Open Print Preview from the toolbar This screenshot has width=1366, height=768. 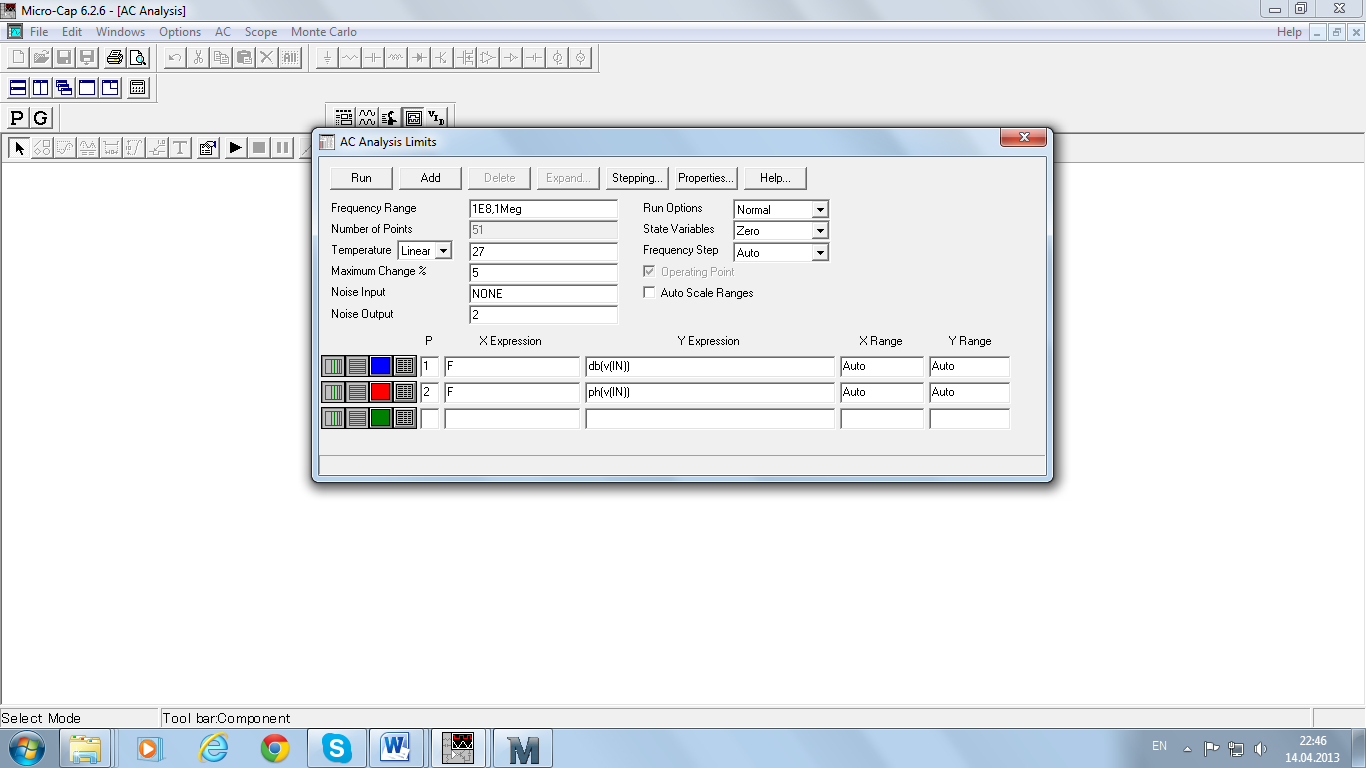137,57
